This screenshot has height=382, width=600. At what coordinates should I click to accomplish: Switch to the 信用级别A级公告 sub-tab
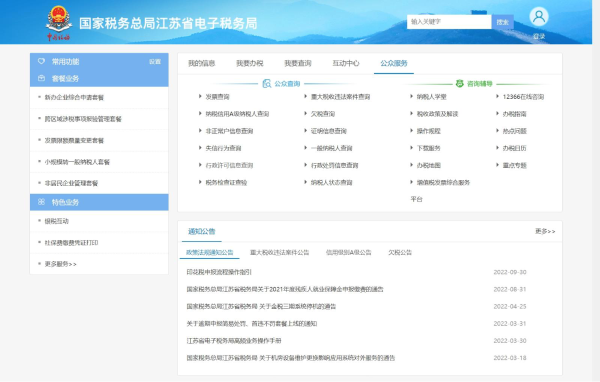(349, 252)
